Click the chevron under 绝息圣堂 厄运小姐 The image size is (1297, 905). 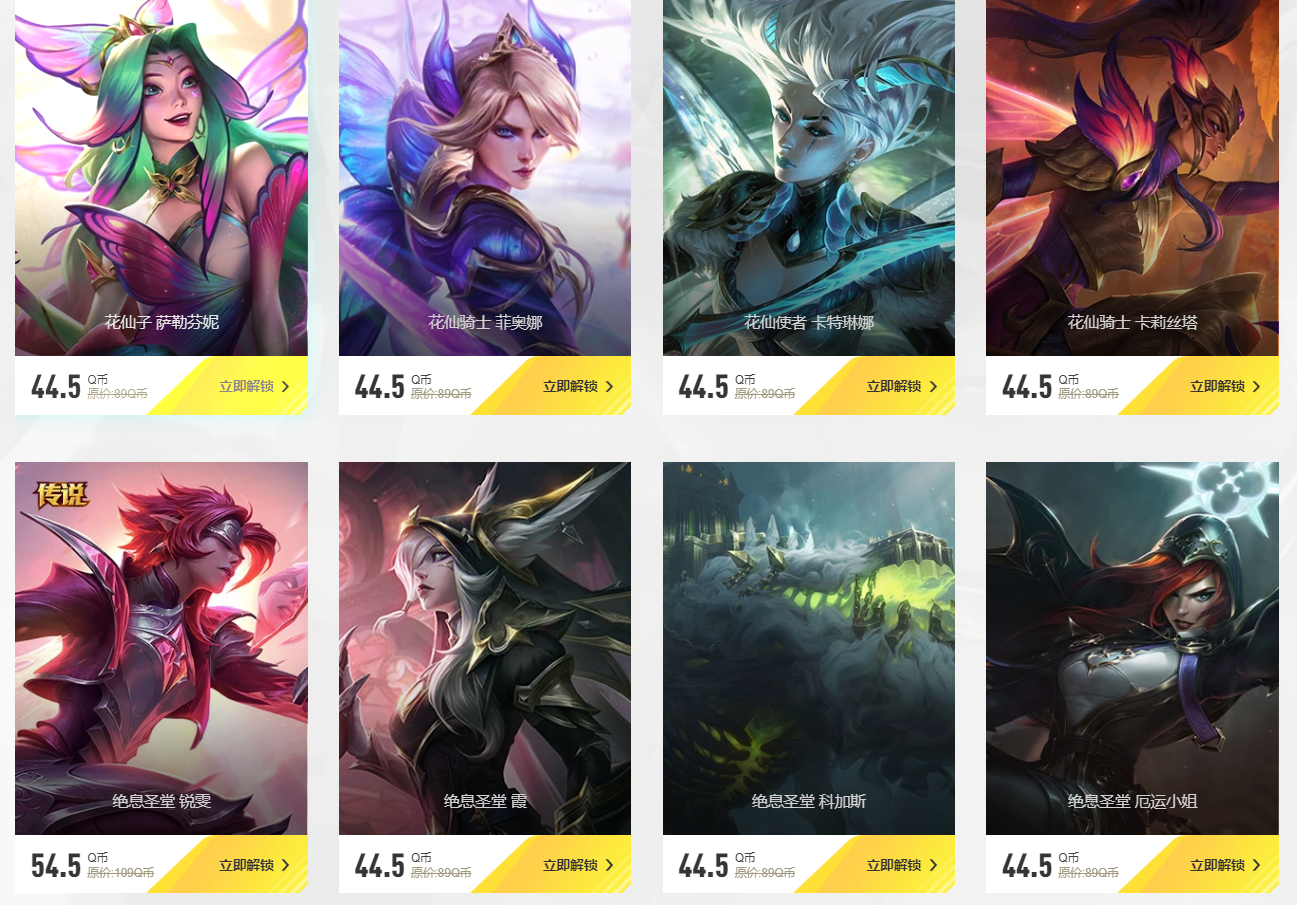click(1257, 865)
